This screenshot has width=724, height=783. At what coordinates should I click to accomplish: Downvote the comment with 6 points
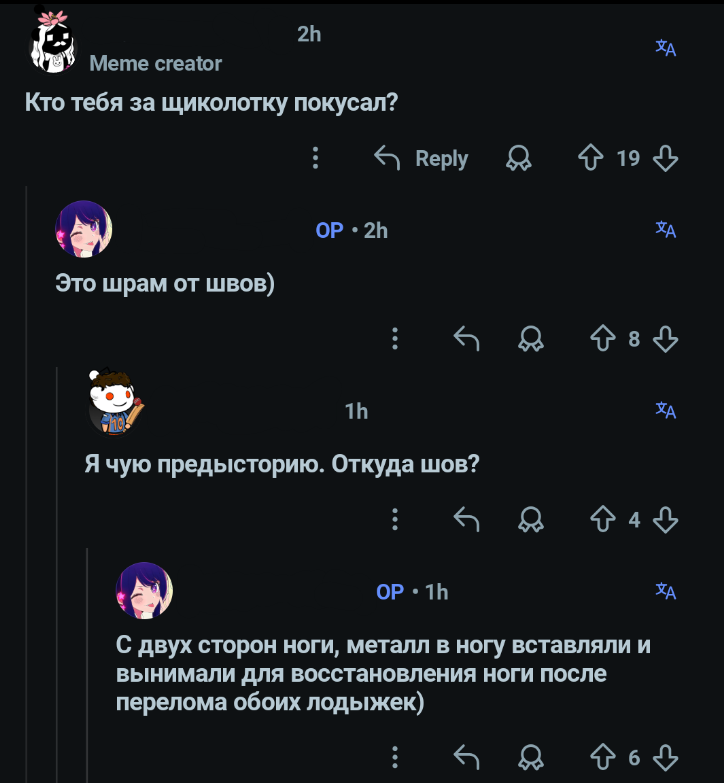(x=665, y=757)
